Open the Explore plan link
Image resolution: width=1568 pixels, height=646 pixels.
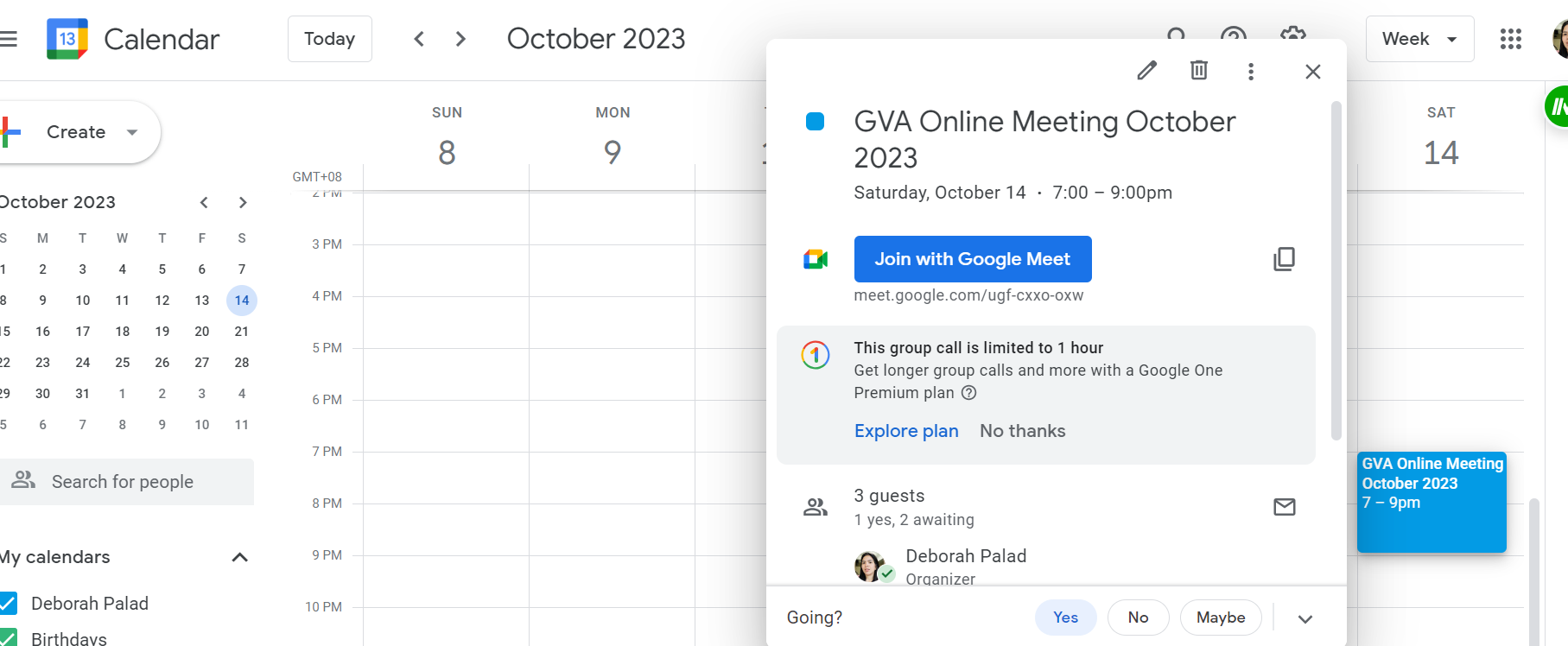tap(906, 431)
